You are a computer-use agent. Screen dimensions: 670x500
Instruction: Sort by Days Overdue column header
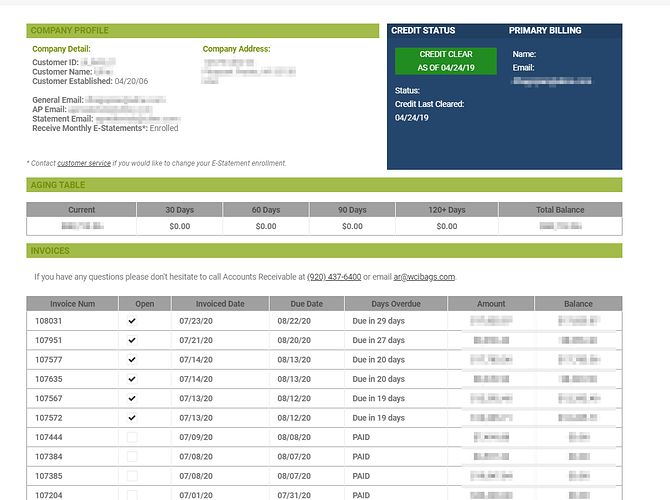(396, 304)
